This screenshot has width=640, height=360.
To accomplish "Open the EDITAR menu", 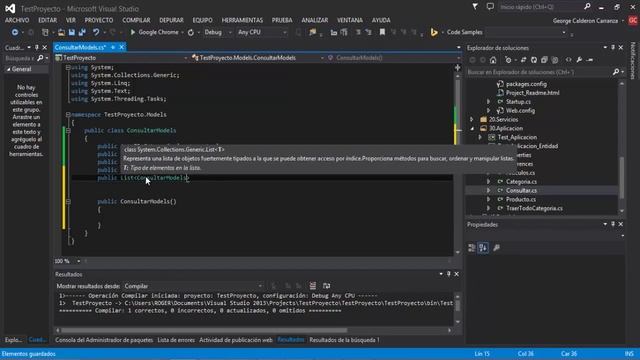I will coord(48,20).
